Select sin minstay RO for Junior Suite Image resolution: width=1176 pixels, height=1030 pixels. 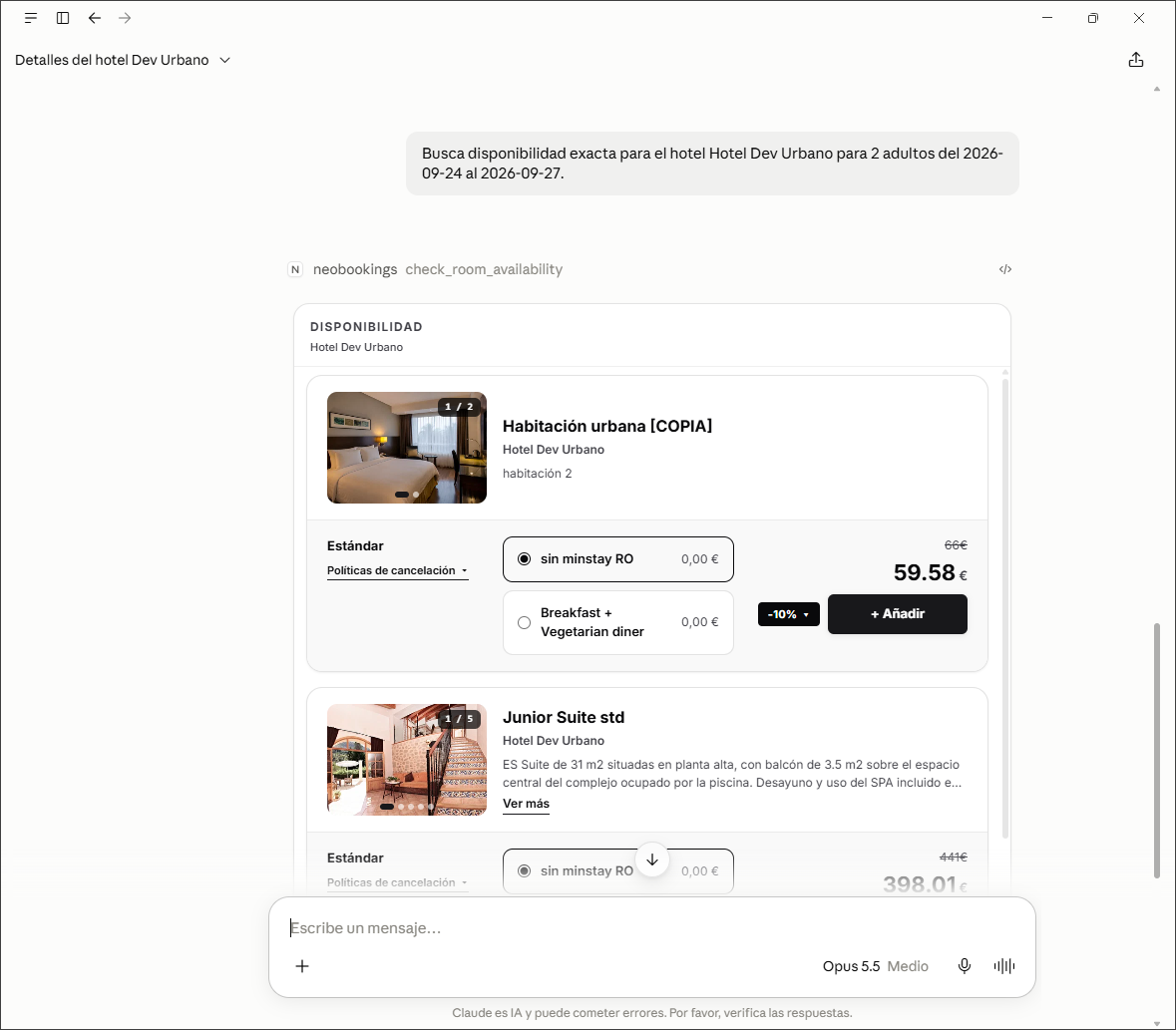(x=618, y=871)
